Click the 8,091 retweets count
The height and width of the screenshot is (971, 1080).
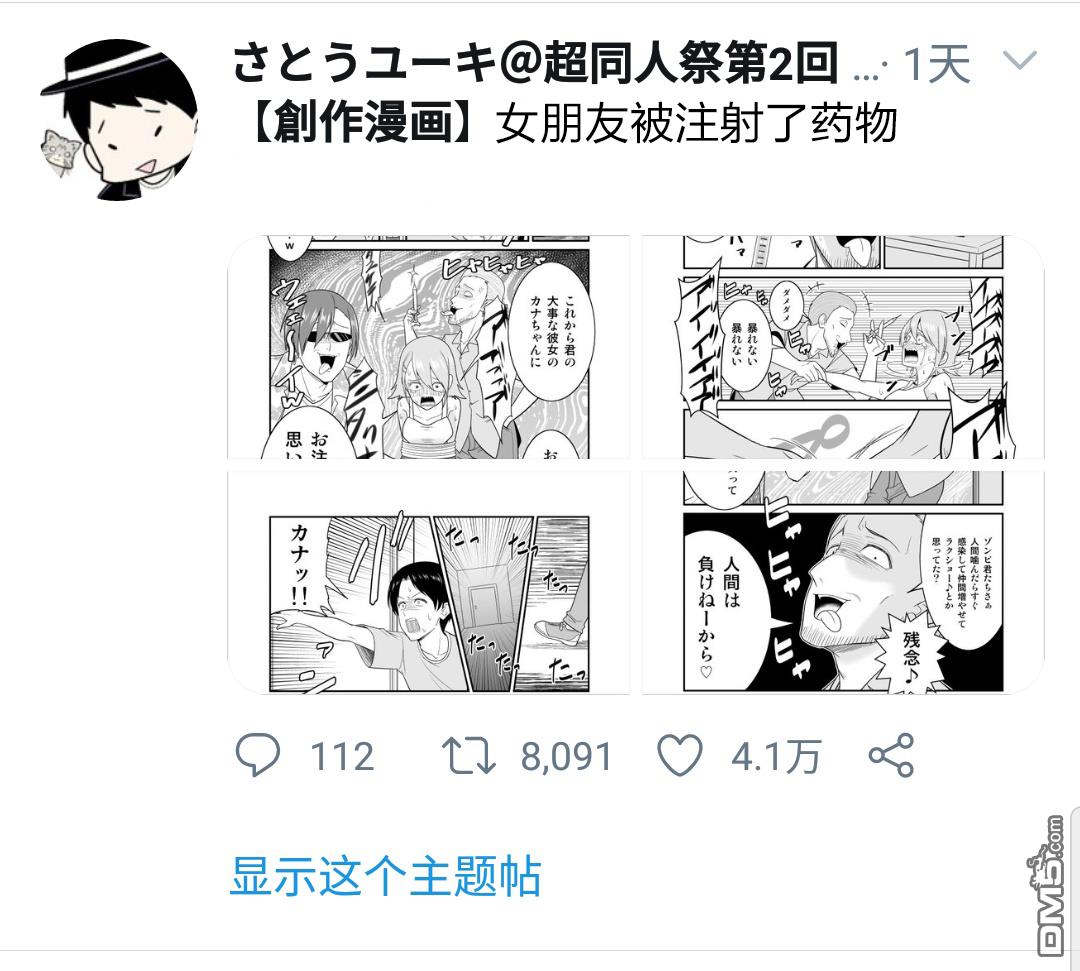point(566,756)
